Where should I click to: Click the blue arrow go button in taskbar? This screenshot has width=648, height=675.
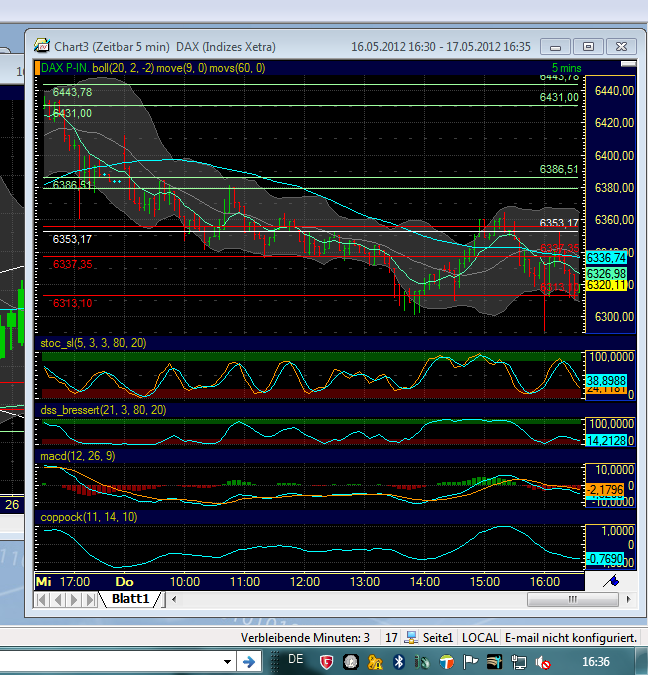click(x=249, y=662)
